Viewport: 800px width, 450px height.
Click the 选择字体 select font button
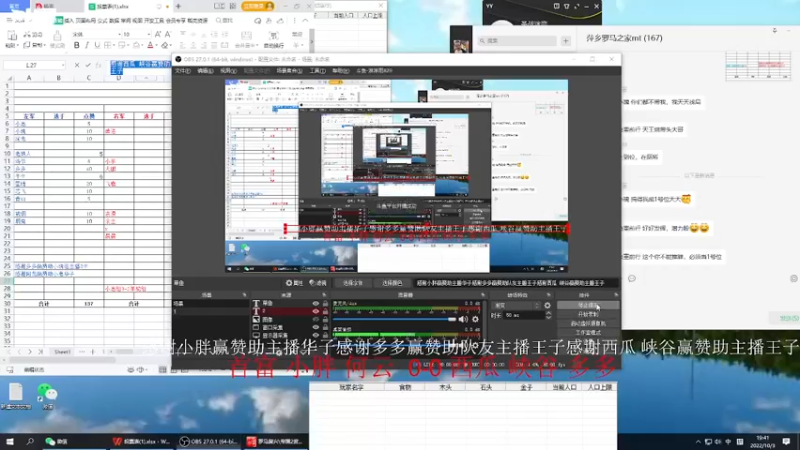353,283
